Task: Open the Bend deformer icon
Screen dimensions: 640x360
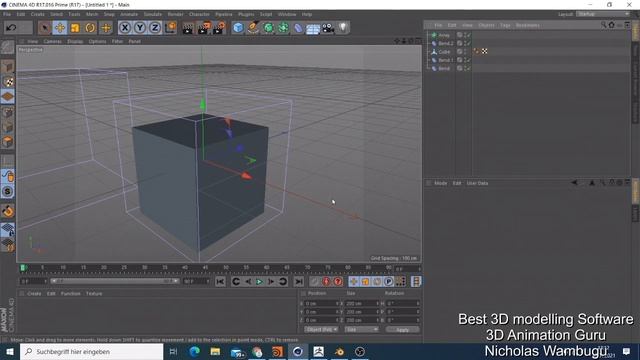Action: point(299,28)
